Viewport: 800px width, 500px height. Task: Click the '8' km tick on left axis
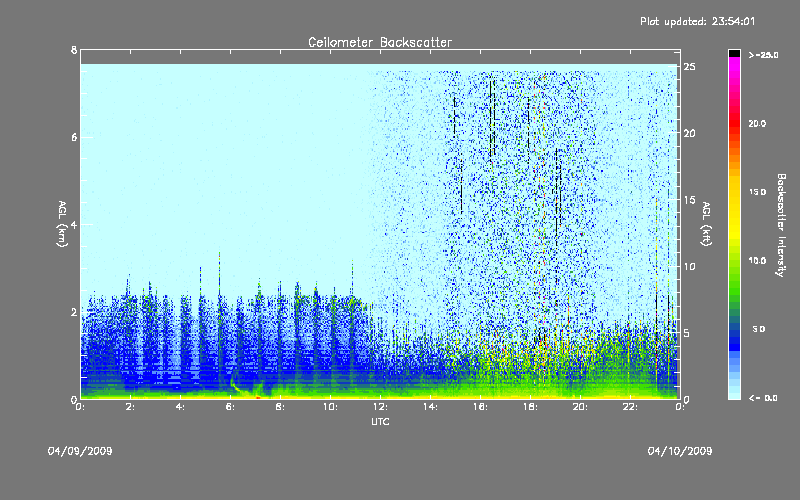point(74,50)
